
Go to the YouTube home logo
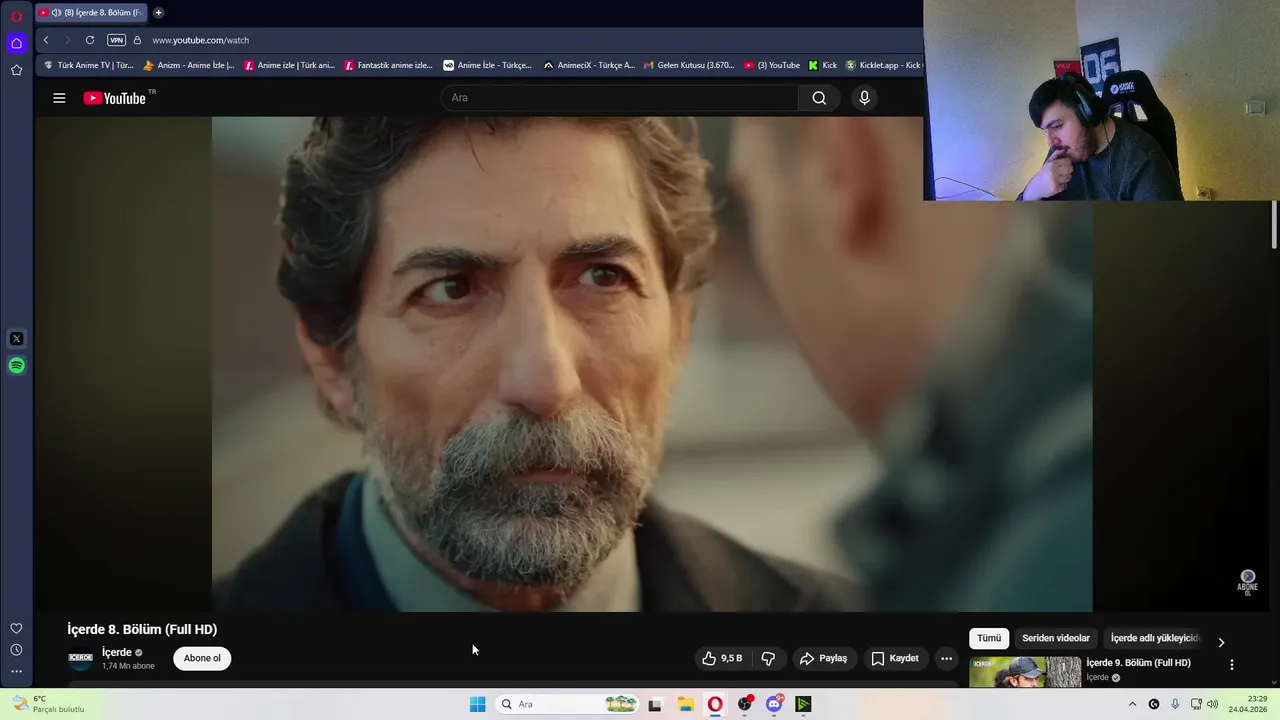click(x=115, y=98)
